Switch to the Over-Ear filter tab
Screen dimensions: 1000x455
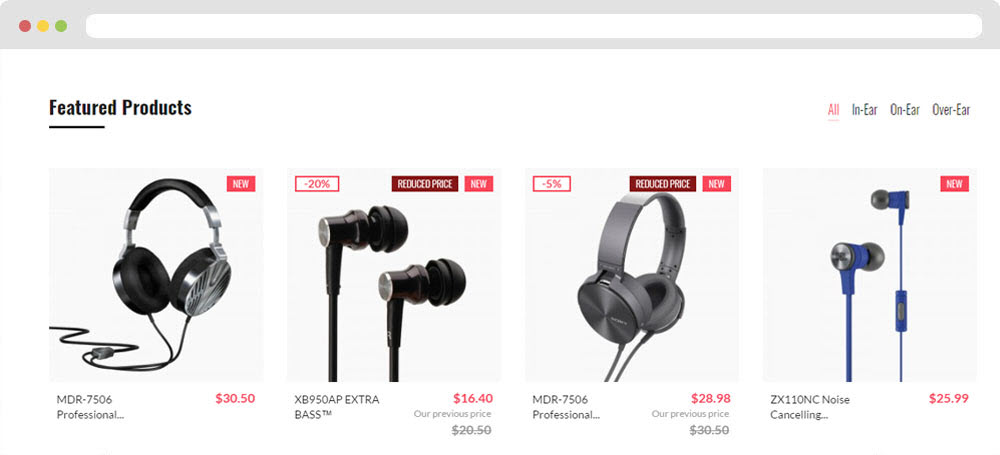point(951,110)
